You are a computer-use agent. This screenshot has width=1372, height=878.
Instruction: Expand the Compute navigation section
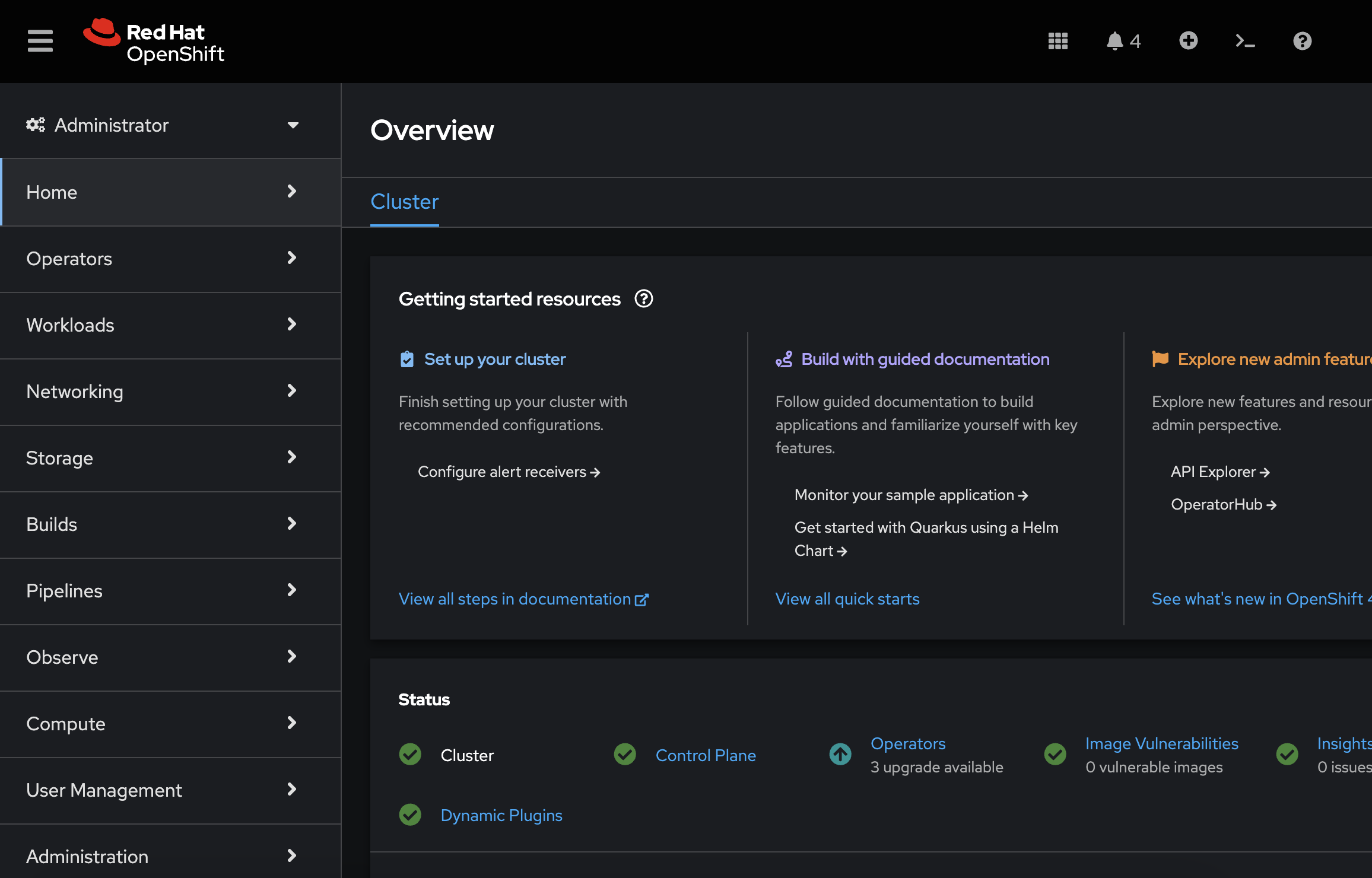(x=170, y=723)
